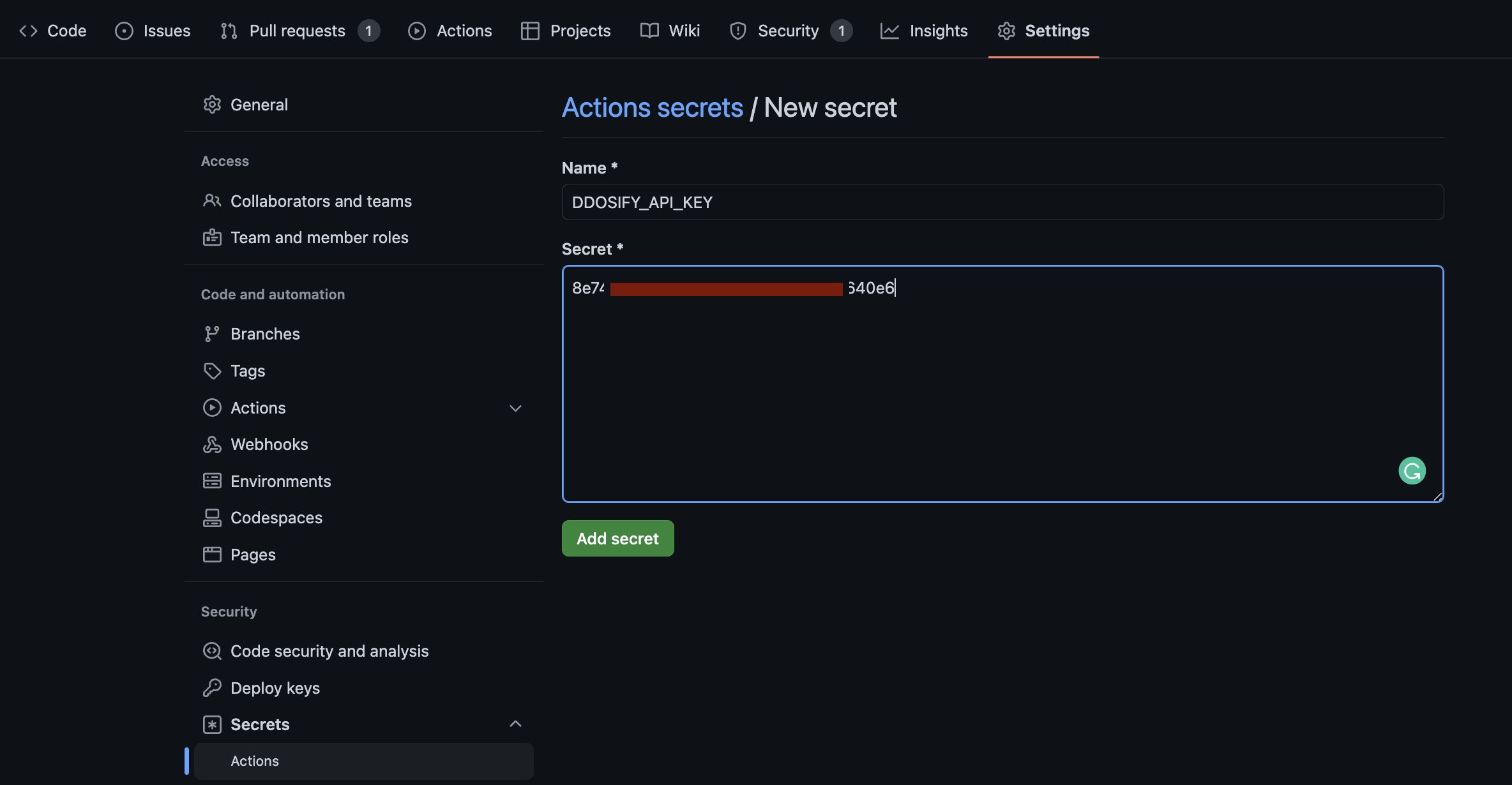Open the Wiki book icon
Screen dimensions: 1512x785
(648, 30)
